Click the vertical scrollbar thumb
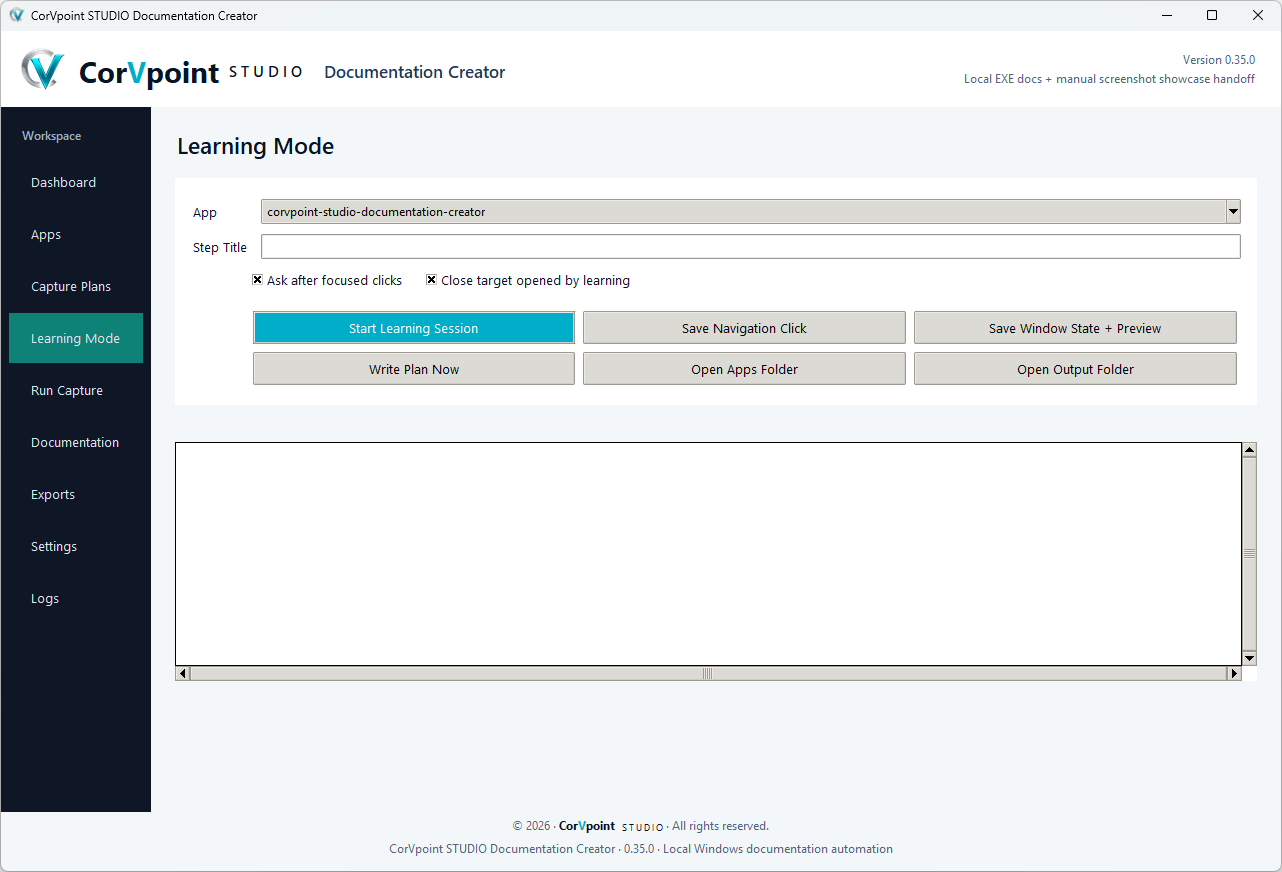Viewport: 1282px width, 872px height. tap(1249, 554)
